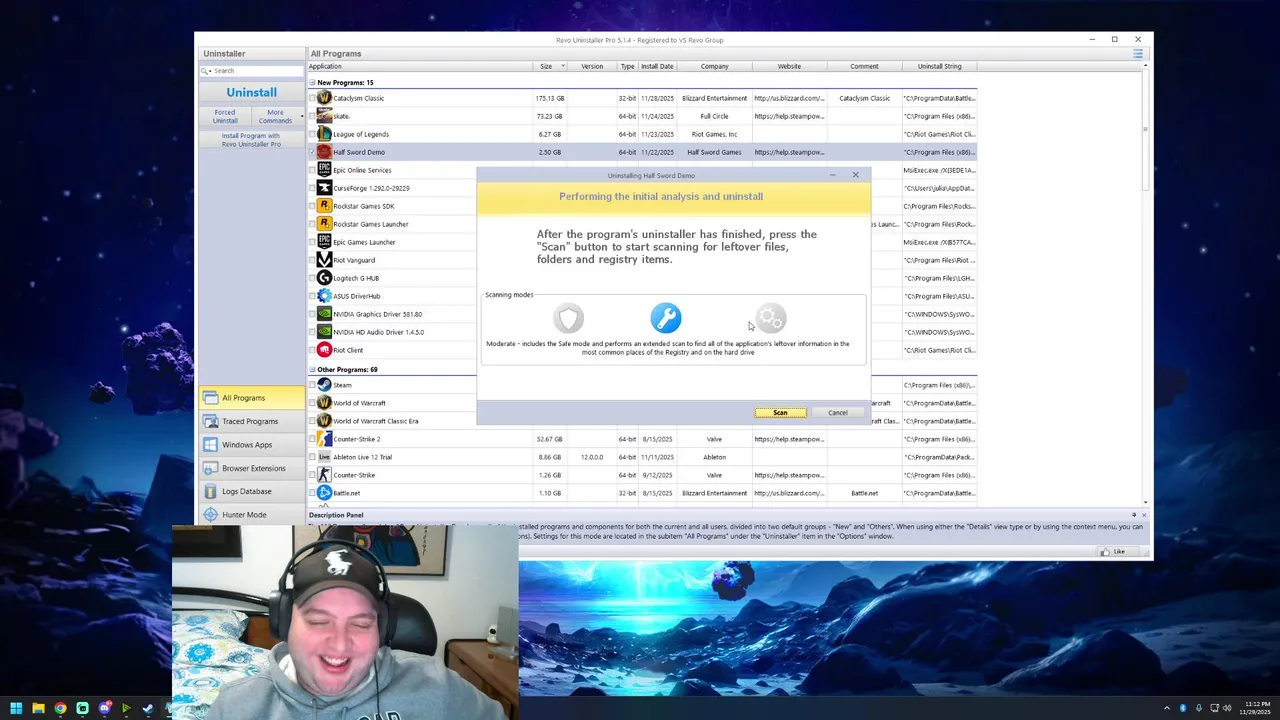Check the Ableton Live 12 Trial checkbox
This screenshot has width=1280, height=720.
(312, 457)
